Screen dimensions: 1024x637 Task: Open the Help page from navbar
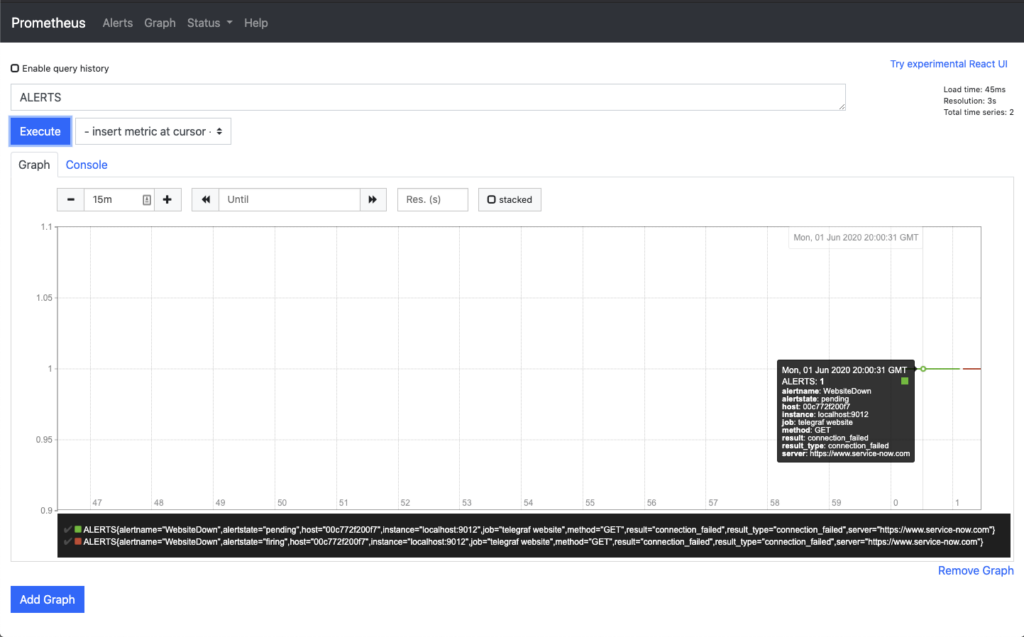256,23
